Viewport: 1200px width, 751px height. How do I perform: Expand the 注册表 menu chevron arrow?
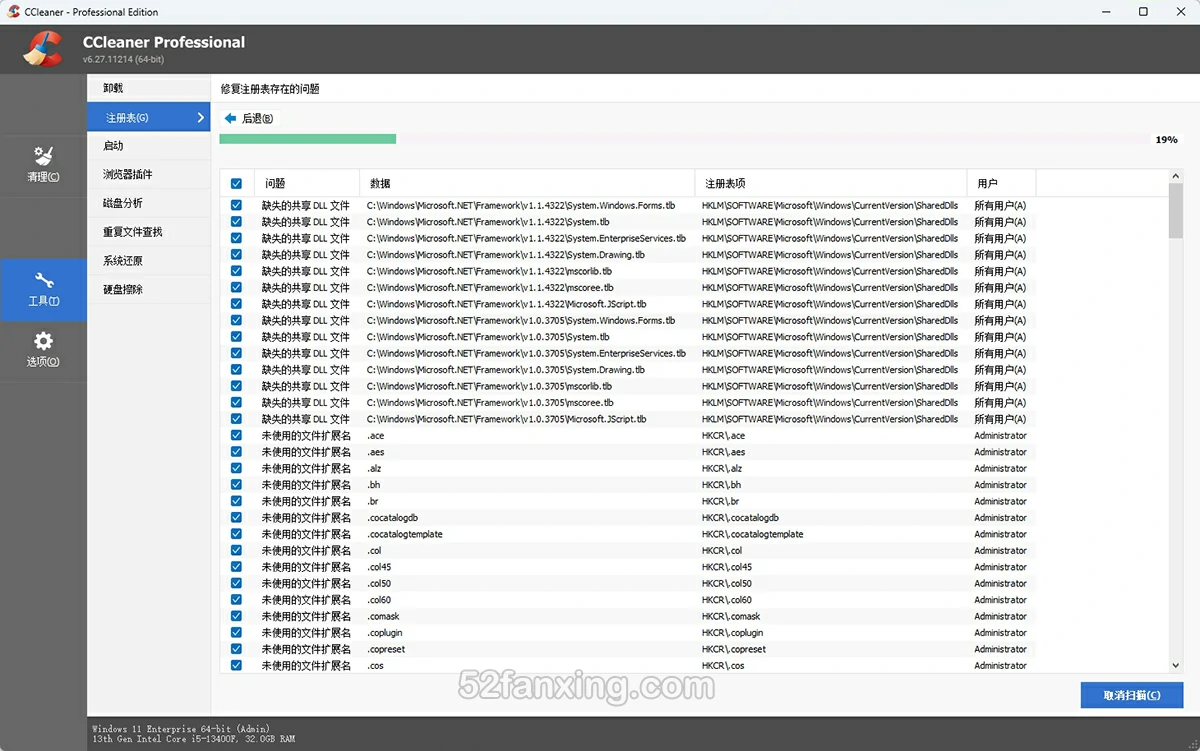click(x=200, y=118)
